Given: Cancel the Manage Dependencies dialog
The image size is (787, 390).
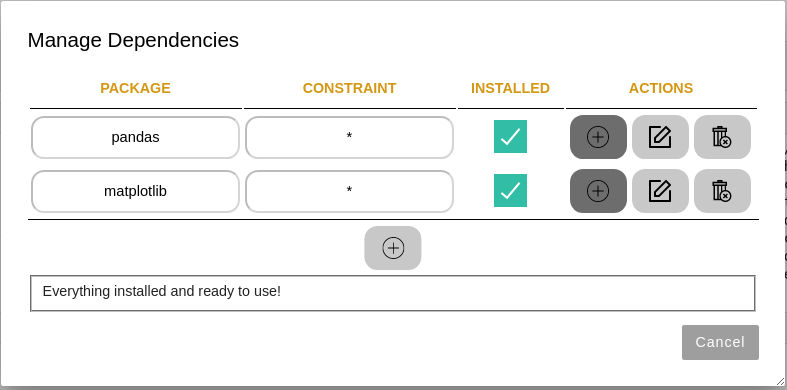Looking at the screenshot, I should point(720,342).
